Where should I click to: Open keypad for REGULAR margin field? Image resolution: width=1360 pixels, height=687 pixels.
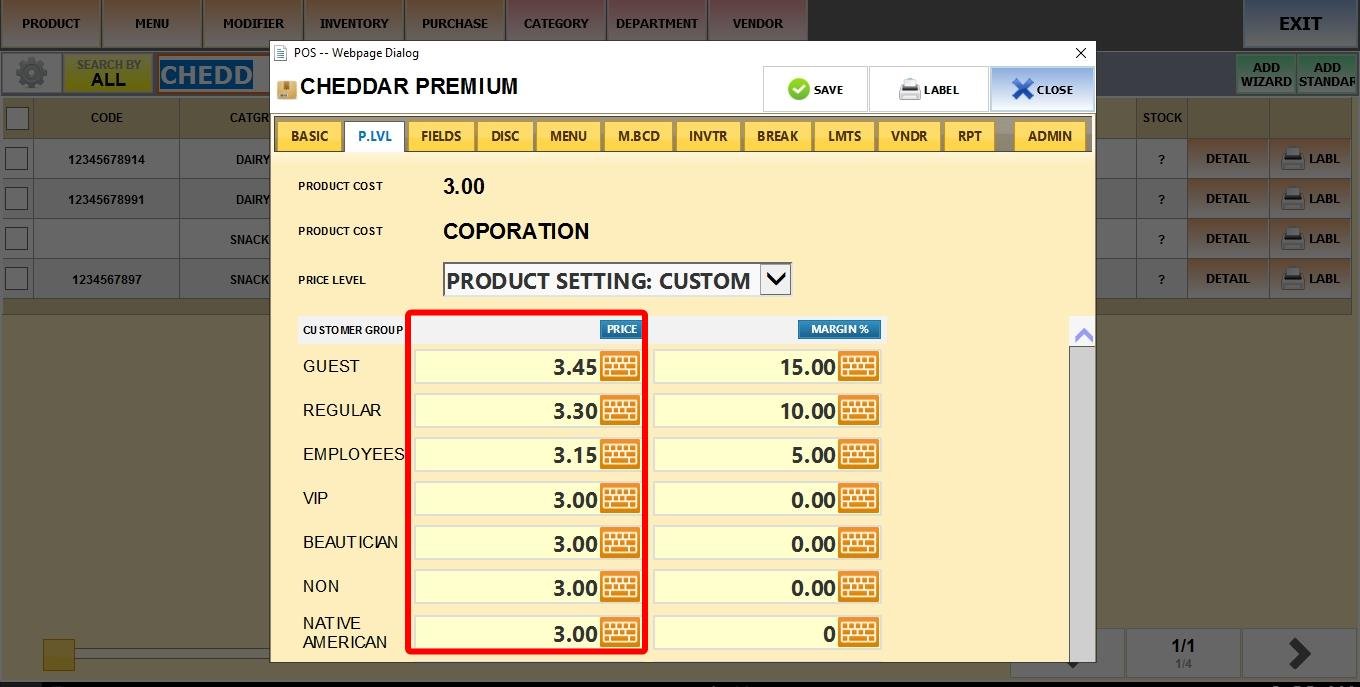click(x=858, y=411)
